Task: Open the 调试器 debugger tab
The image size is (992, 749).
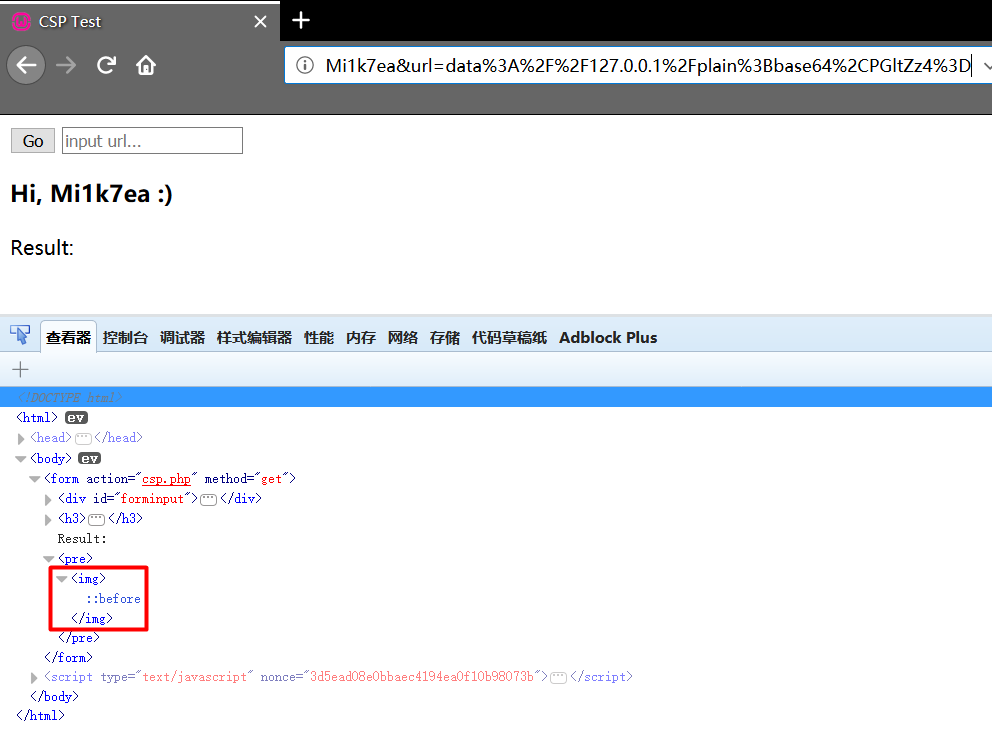Action: pos(182,338)
